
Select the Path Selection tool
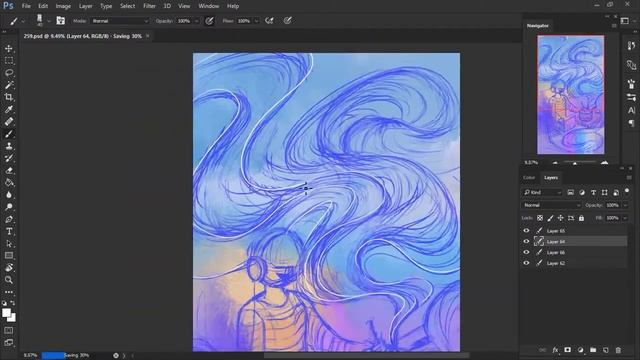[9, 244]
